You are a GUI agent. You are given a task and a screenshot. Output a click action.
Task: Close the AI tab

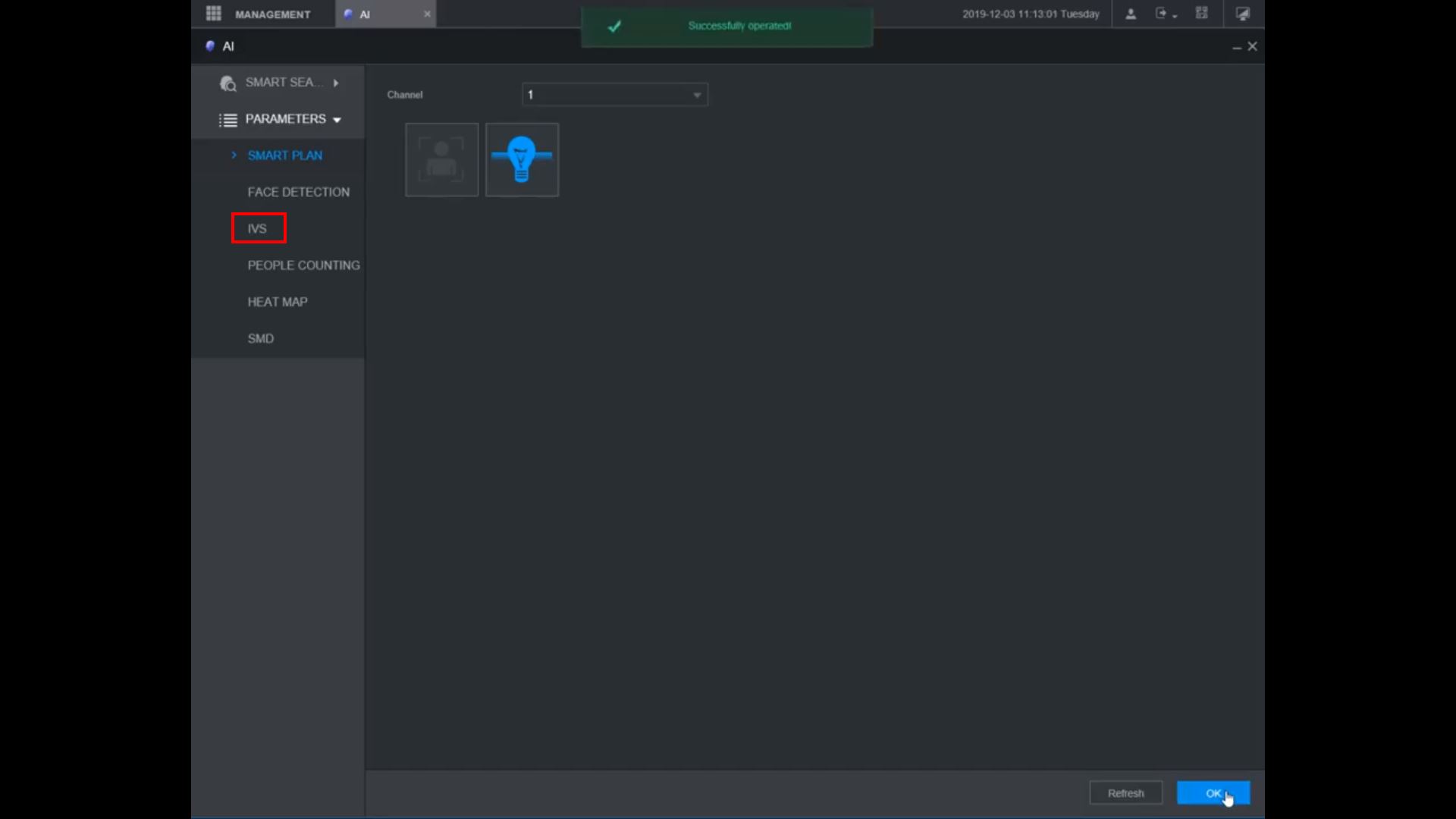tap(427, 14)
